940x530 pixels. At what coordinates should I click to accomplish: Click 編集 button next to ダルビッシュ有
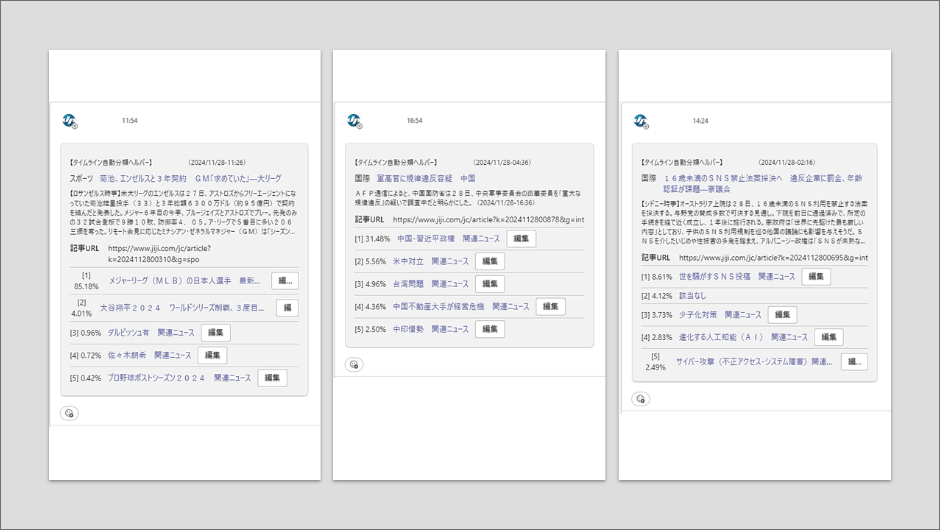tap(215, 333)
